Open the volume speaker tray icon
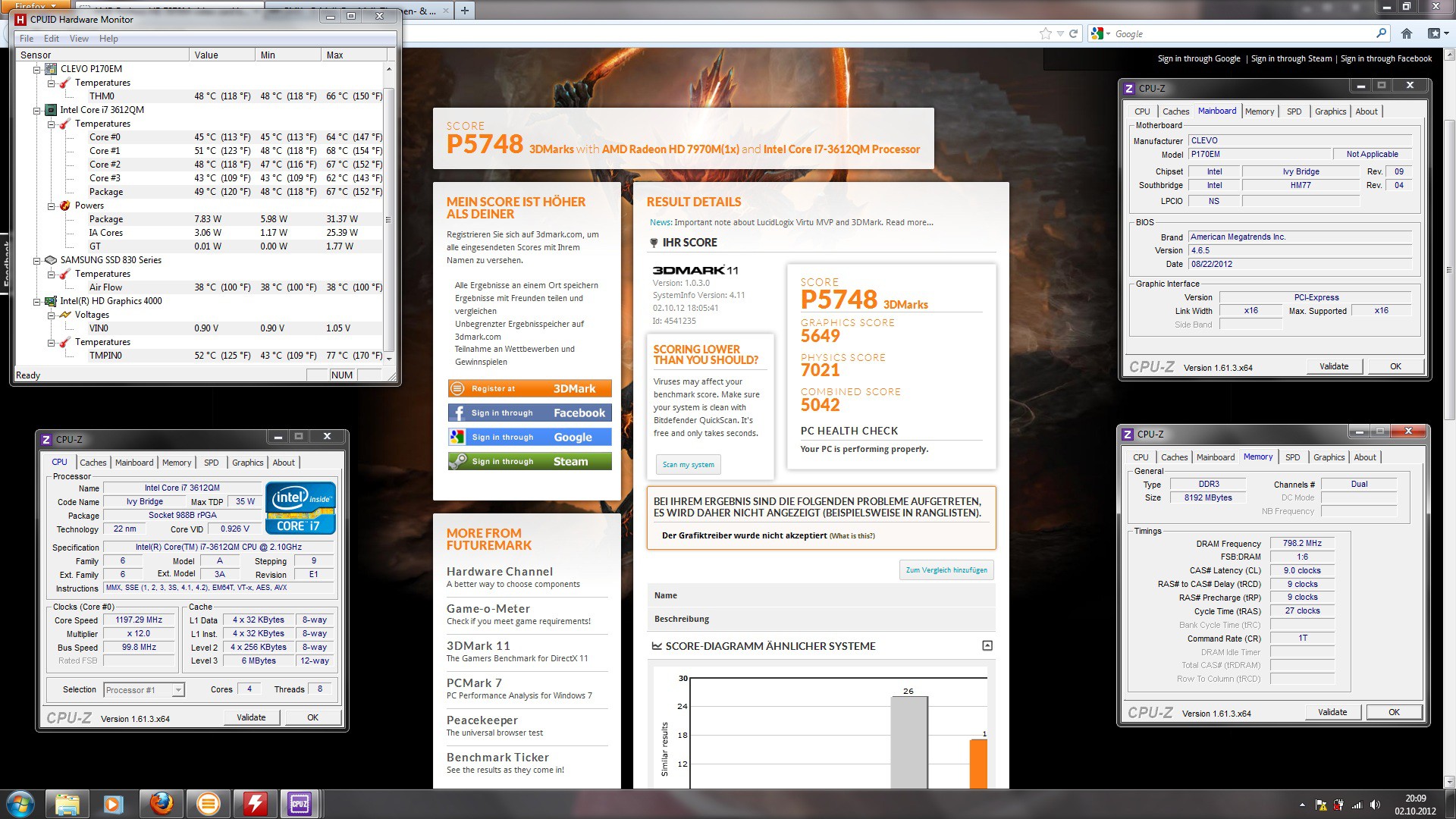Image resolution: width=1456 pixels, height=819 pixels. coord(1375,805)
